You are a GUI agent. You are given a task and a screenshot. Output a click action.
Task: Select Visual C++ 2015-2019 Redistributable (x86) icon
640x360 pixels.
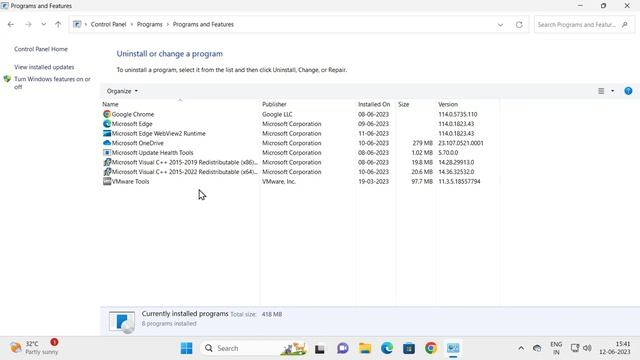point(107,162)
